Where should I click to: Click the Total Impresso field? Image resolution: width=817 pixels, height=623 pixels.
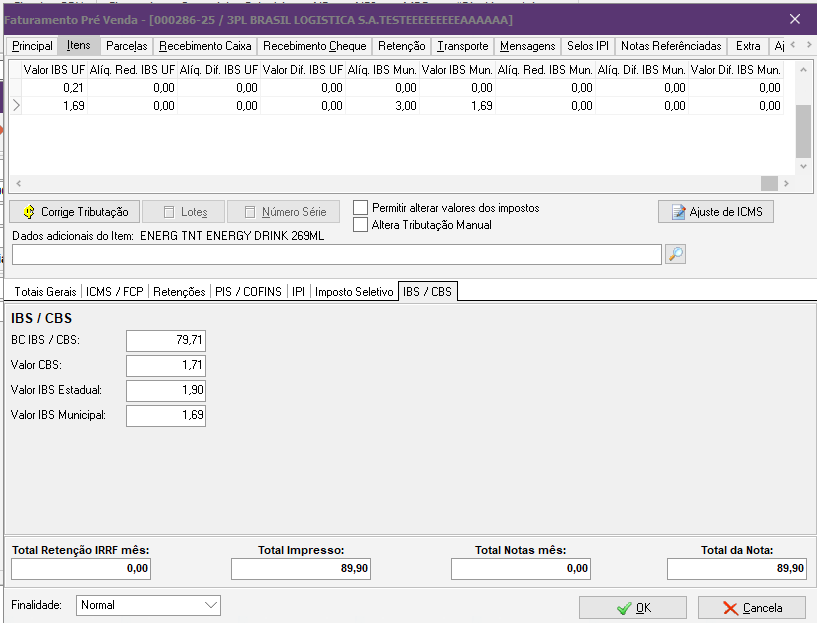point(301,568)
